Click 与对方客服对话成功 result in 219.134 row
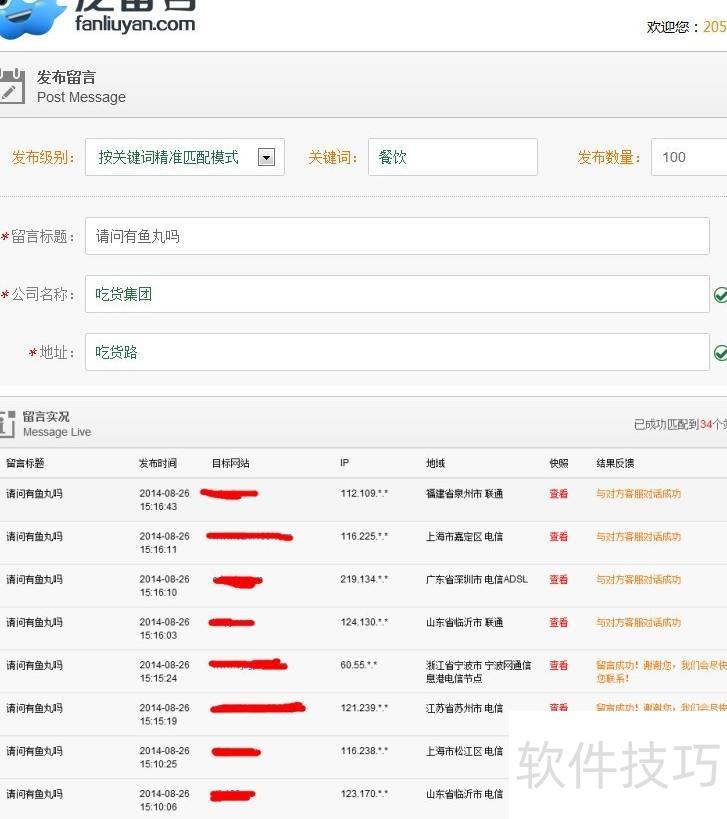 [x=639, y=579]
